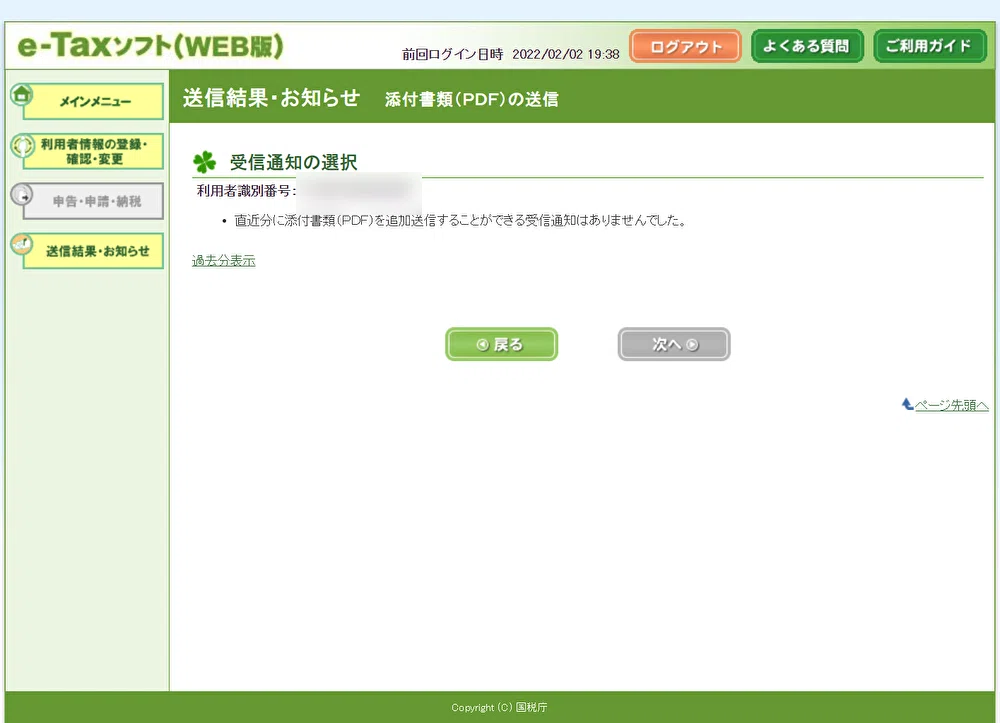Click the Copyright (C) 国税庁 footer text
Viewport: 1000px width, 723px height.
click(x=499, y=707)
